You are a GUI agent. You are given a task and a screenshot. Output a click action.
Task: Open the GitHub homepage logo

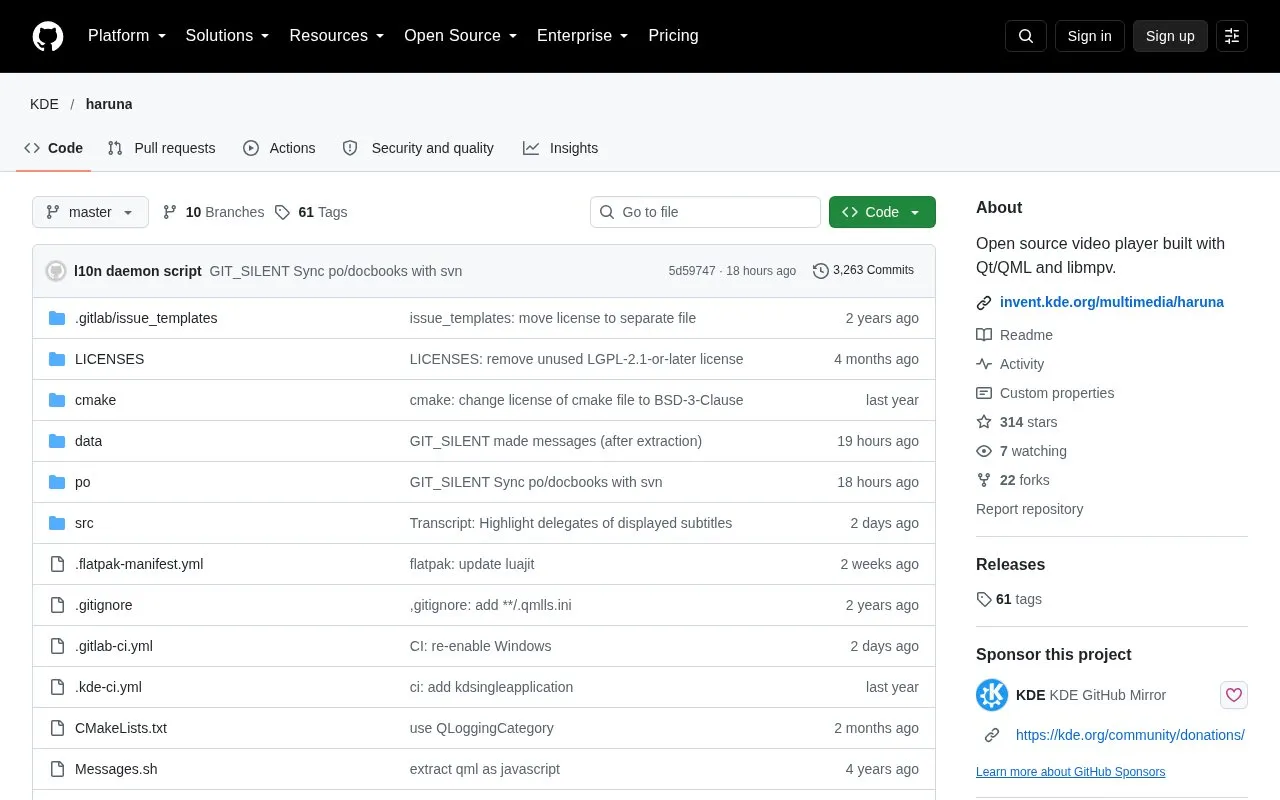(x=48, y=36)
